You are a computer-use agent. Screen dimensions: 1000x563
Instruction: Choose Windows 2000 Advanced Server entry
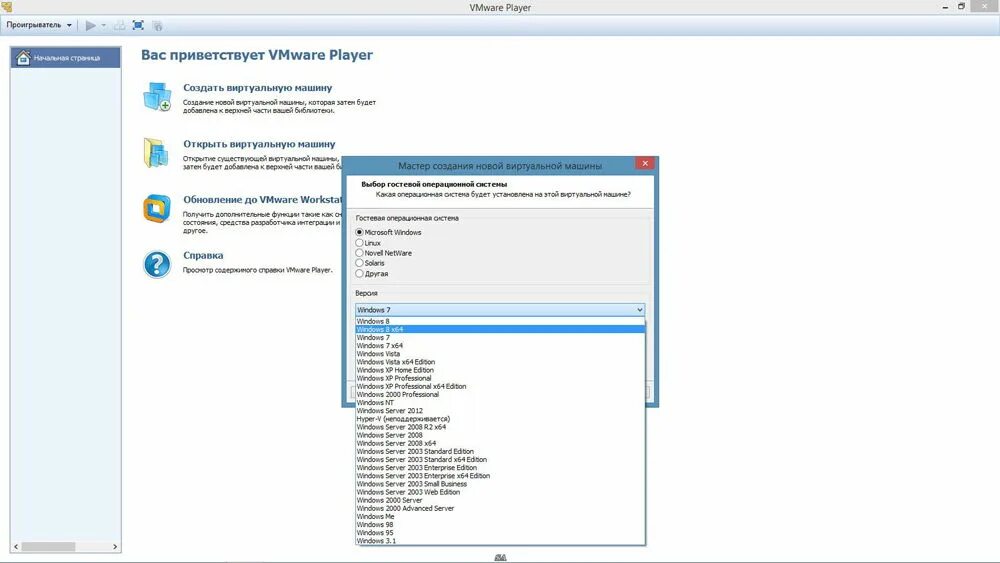point(500,509)
